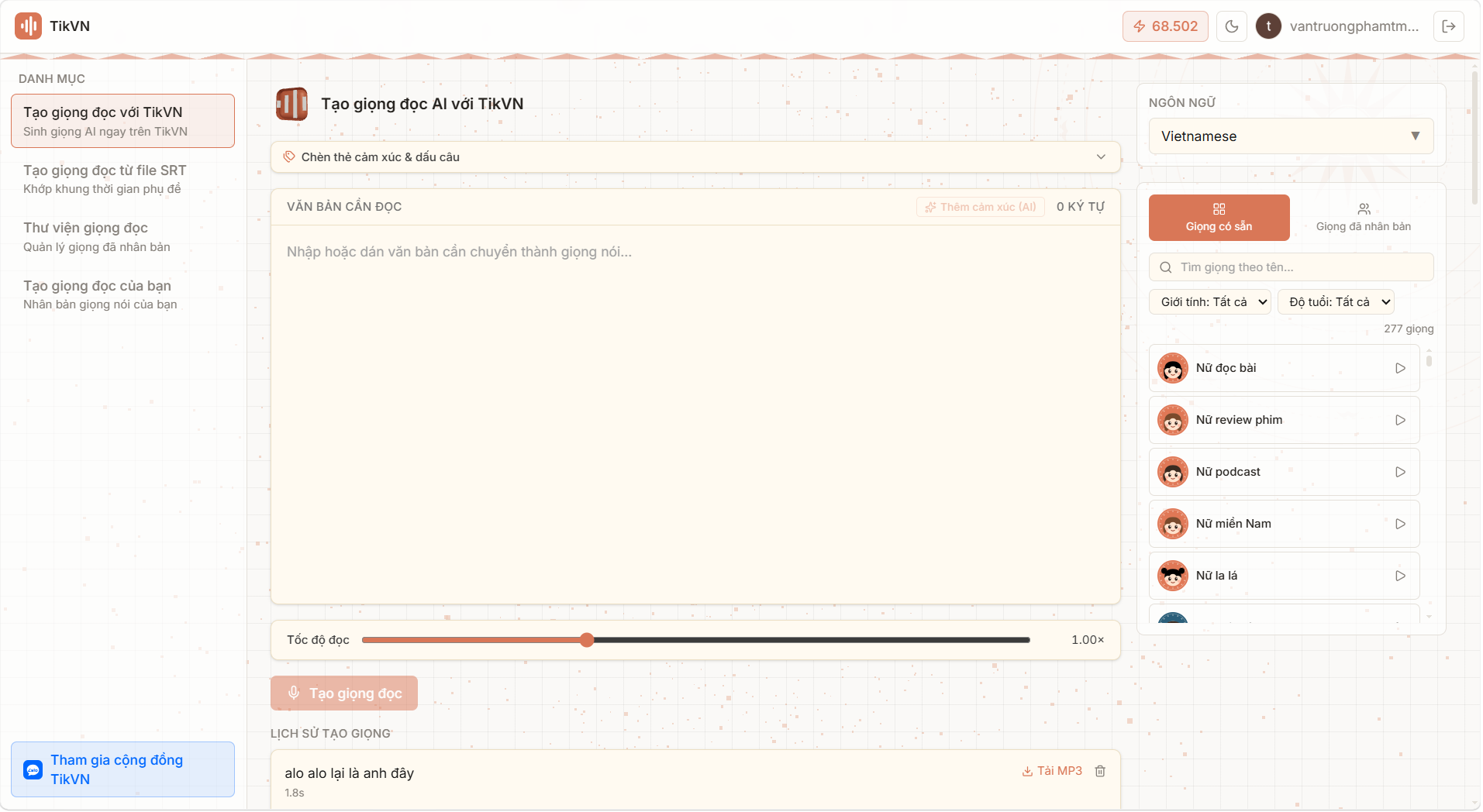Select the Nữ la lá voice
This screenshot has height=812, width=1483.
(x=1284, y=576)
